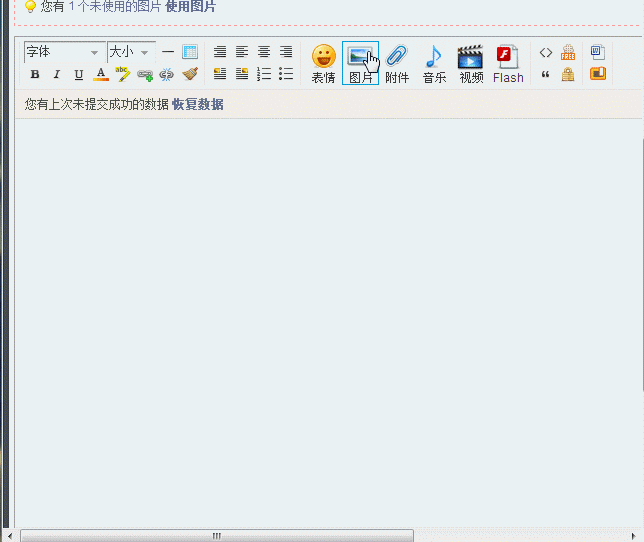Open the 字体 font dropdown
The height and width of the screenshot is (542, 644).
64,52
